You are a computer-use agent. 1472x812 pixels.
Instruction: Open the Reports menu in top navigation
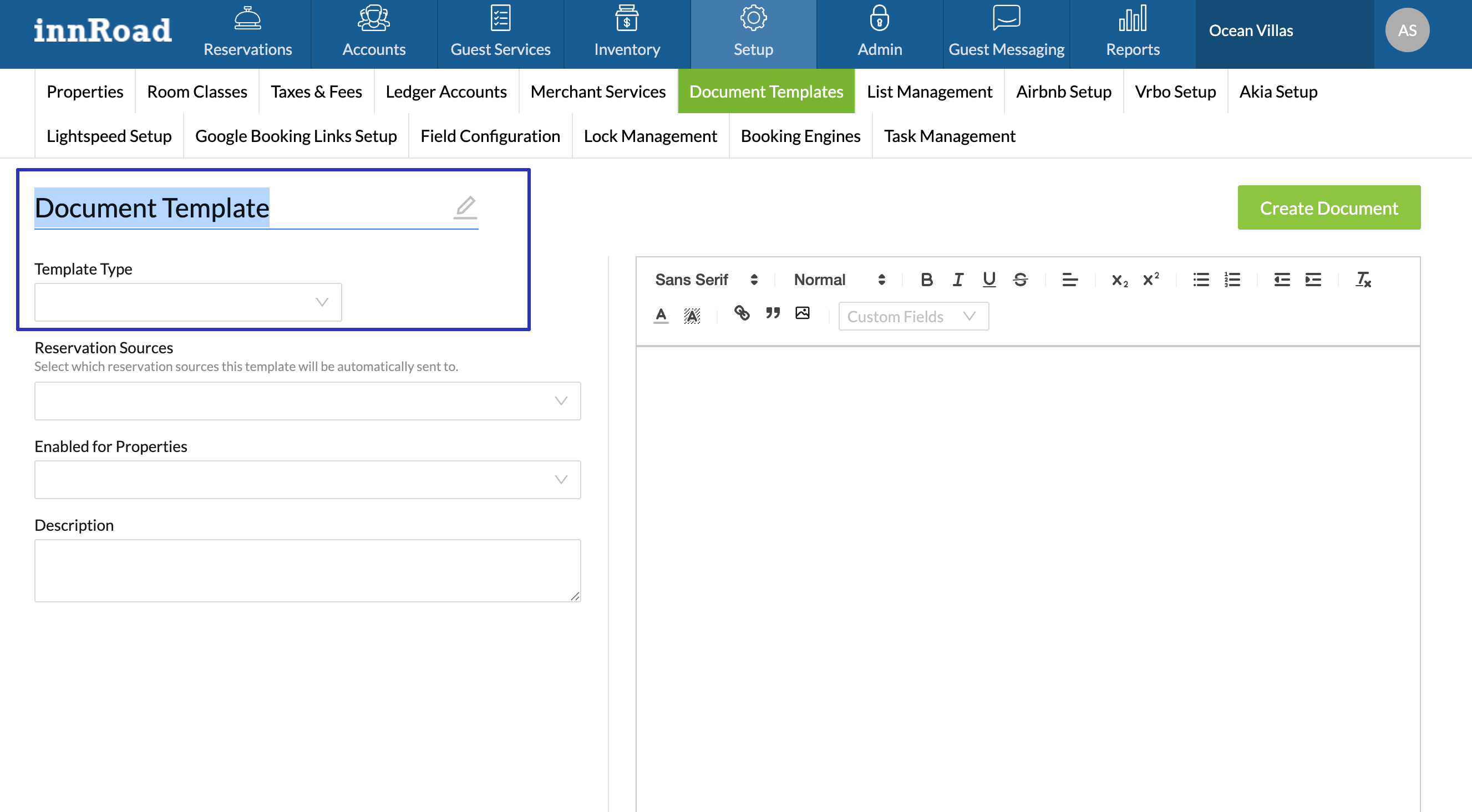[1132, 34]
